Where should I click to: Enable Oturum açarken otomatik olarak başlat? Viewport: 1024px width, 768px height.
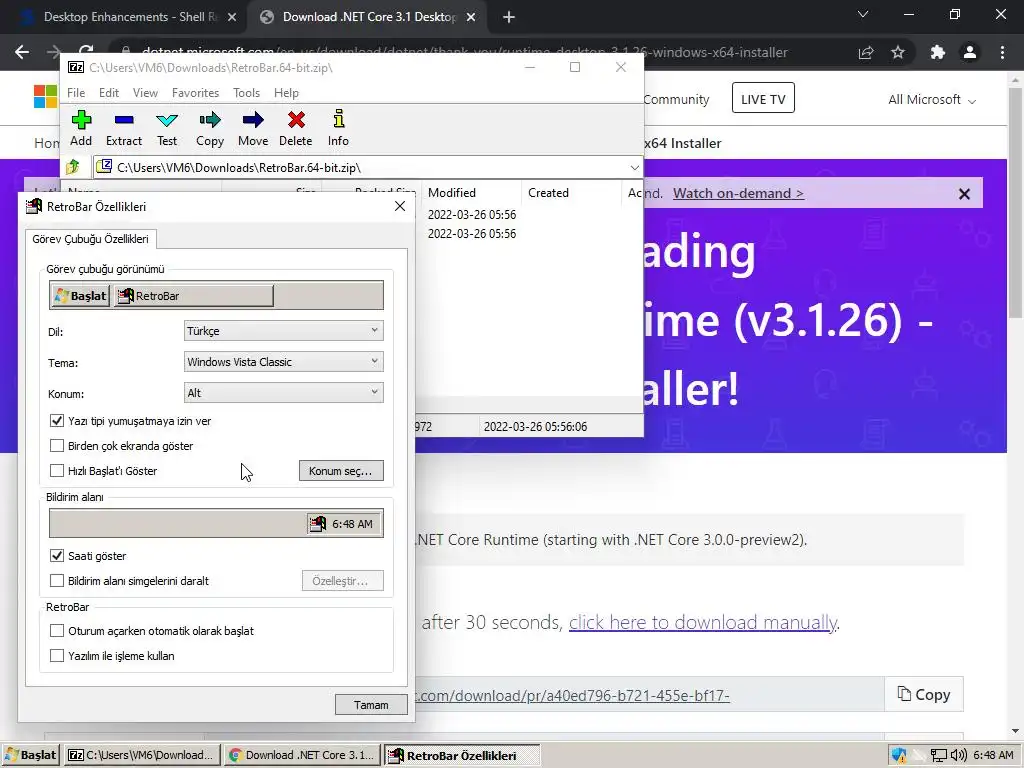(57, 631)
